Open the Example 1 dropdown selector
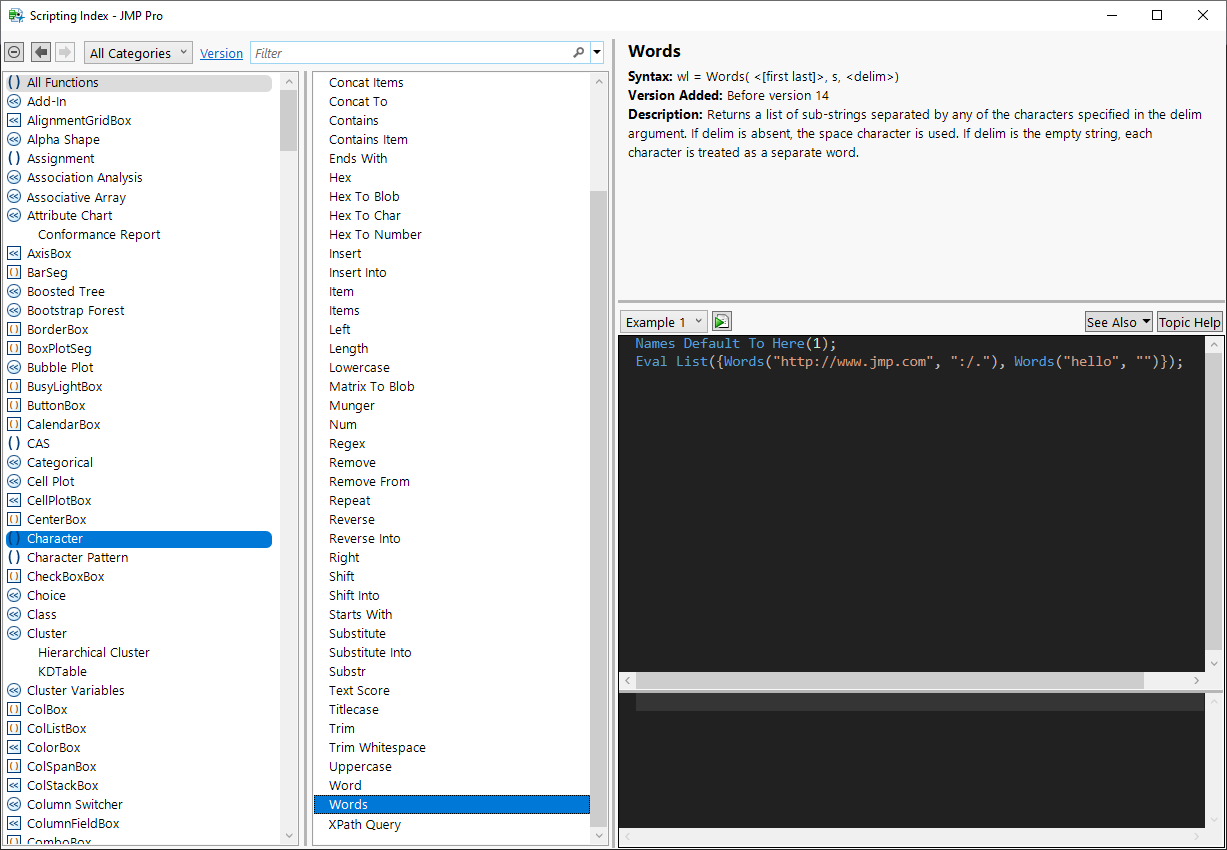Image resolution: width=1227 pixels, height=850 pixels. click(x=664, y=322)
